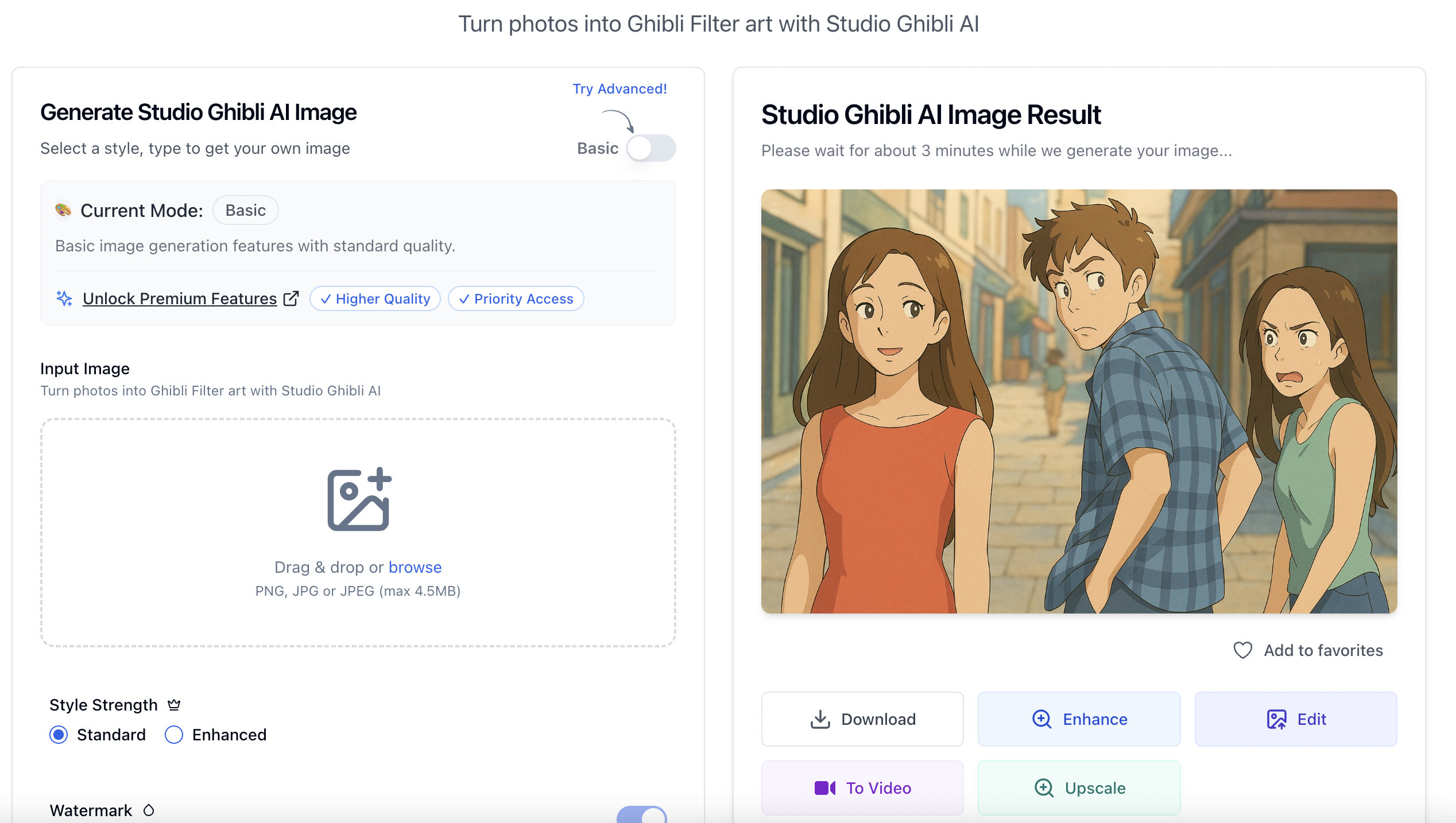Image resolution: width=1456 pixels, height=823 pixels.
Task: Click the sparkle icon near Unlock Premium
Action: click(x=64, y=298)
